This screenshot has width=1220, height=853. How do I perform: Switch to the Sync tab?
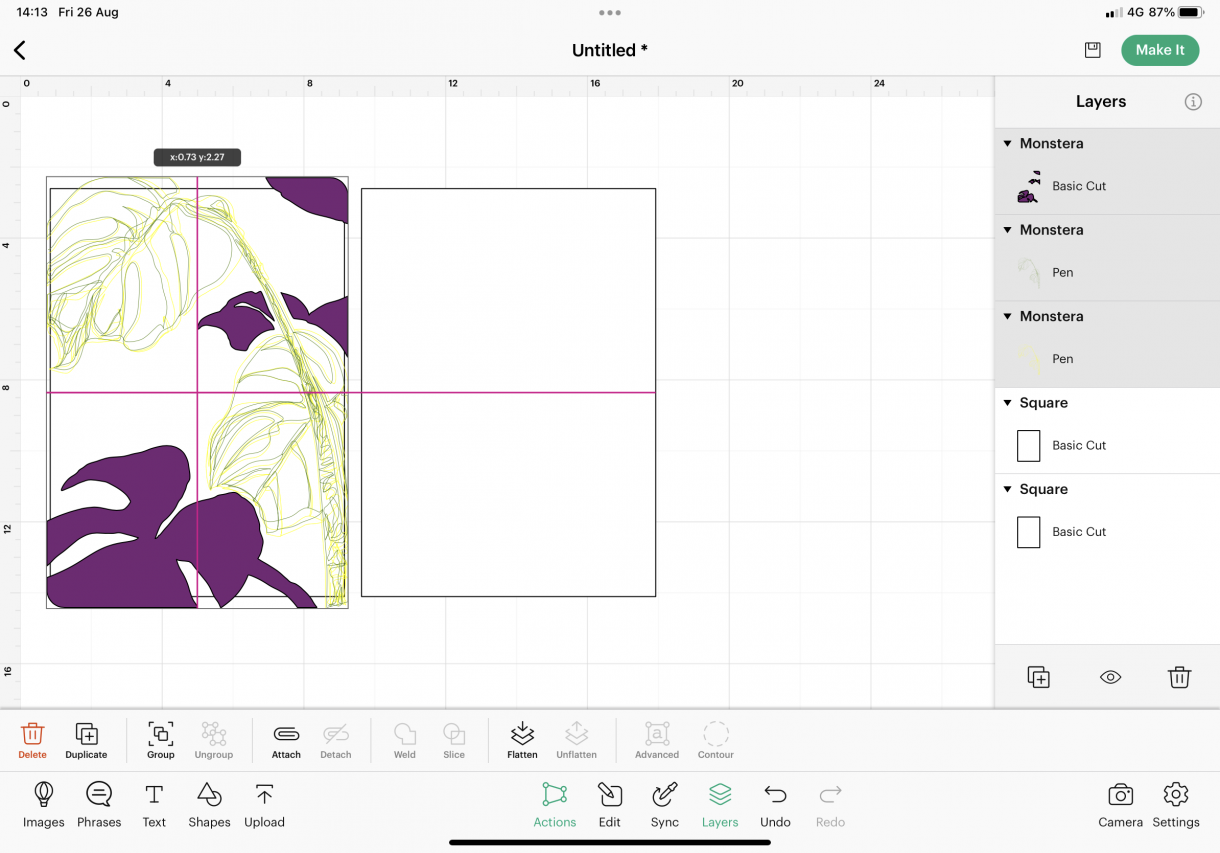[665, 806]
